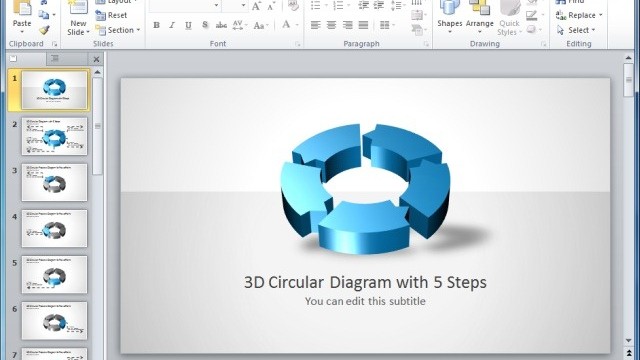Viewport: 640px width, 360px height.
Task: Click the Paste clipboard icon
Action: pos(22,8)
